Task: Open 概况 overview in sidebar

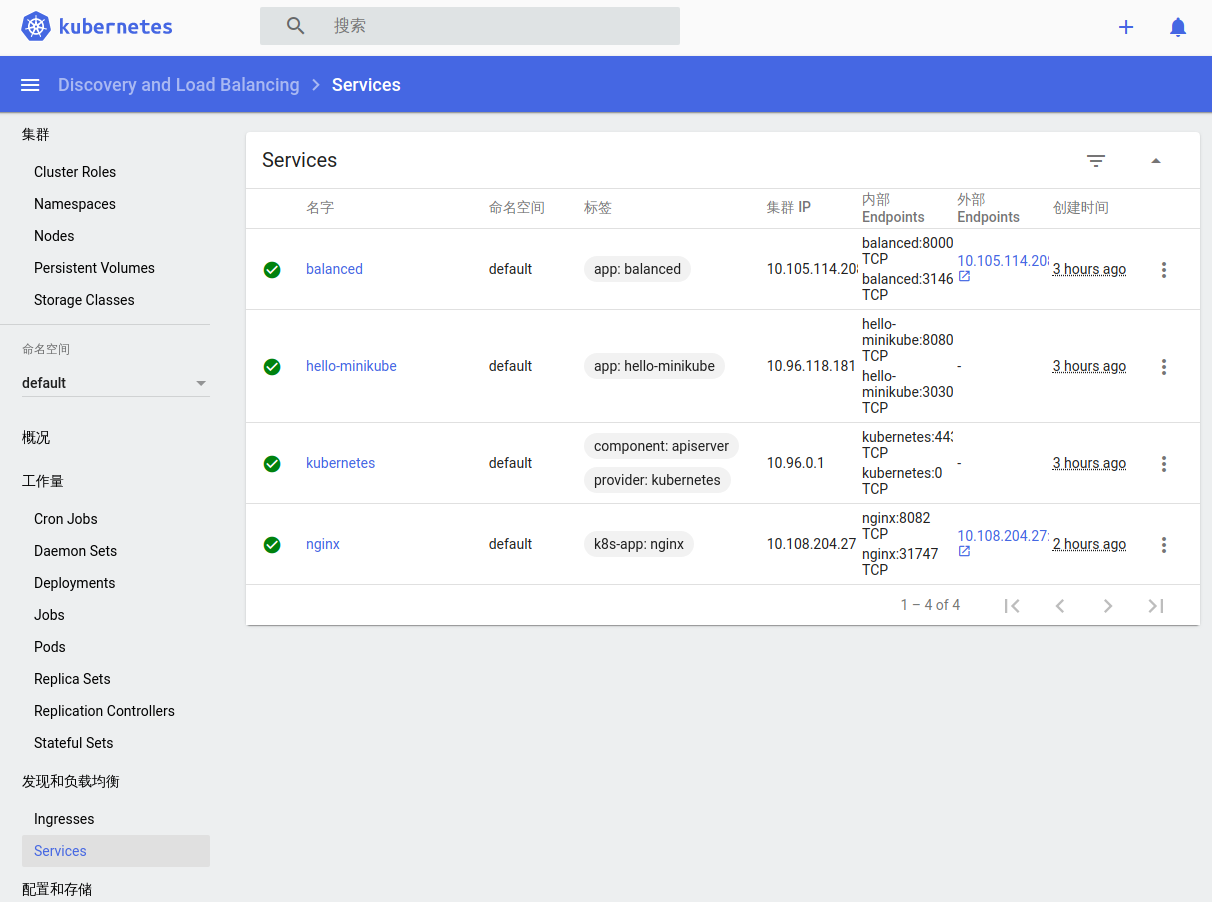Action: (36, 437)
